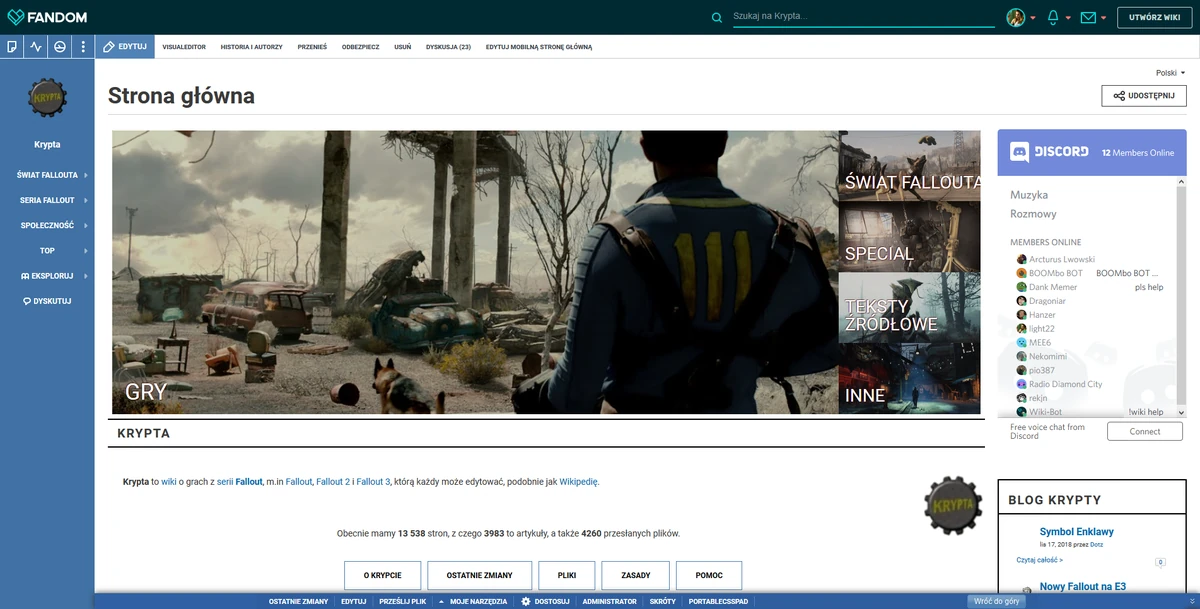
Task: Expand the Świat Fallouta sidebar menu
Action: pos(47,175)
